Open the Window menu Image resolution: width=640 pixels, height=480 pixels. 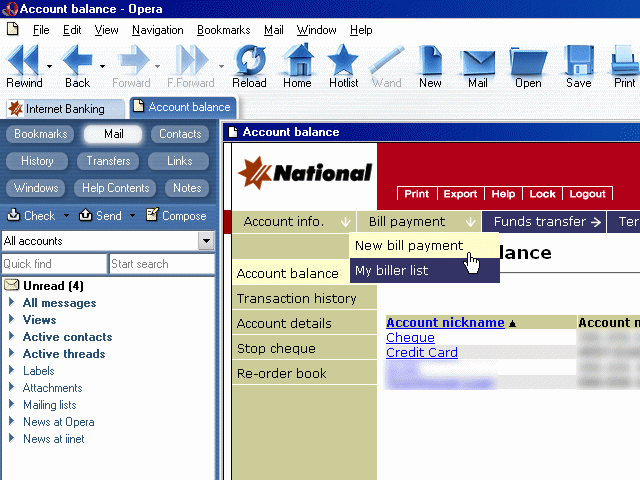[x=316, y=30]
